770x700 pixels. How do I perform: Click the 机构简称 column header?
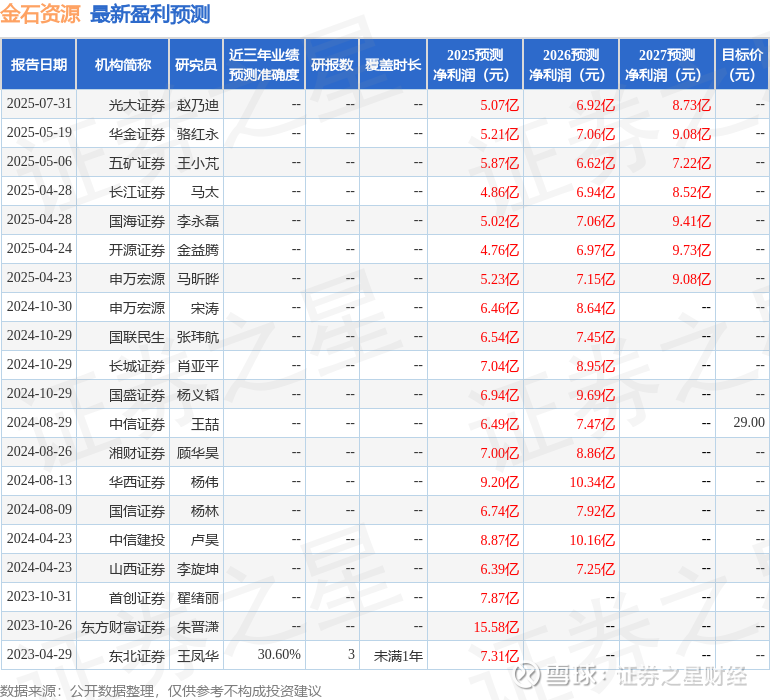123,64
